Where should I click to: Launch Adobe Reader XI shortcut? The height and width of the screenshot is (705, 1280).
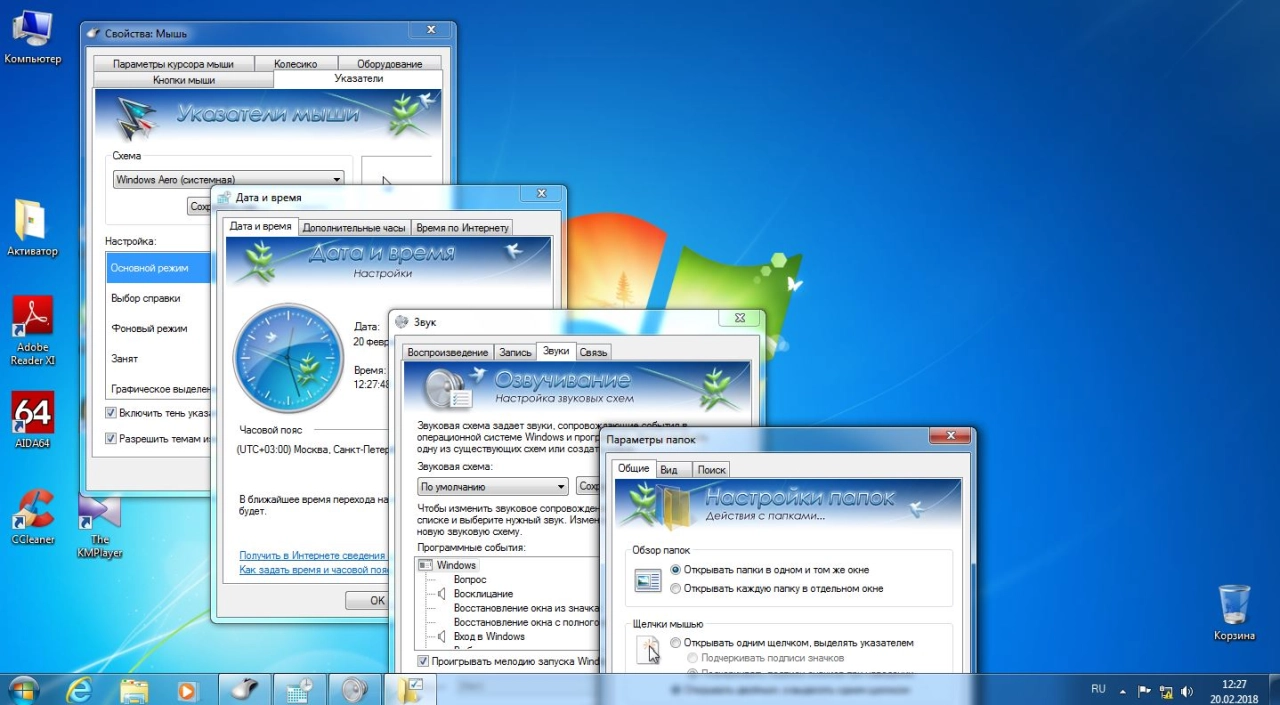(32, 330)
